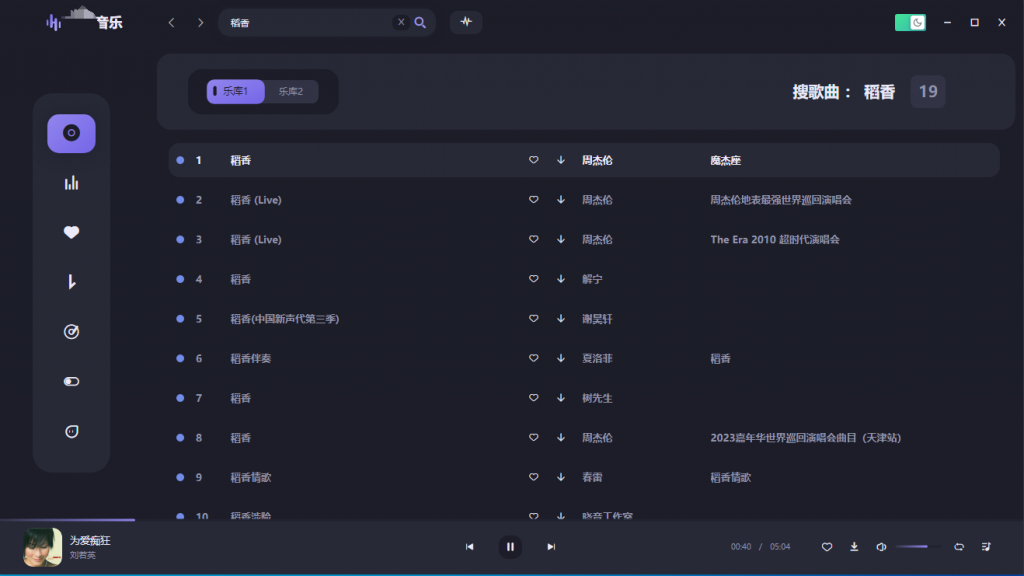Select the downloads icon in the sidebar
Screen dimensions: 1024x576
coord(70,282)
